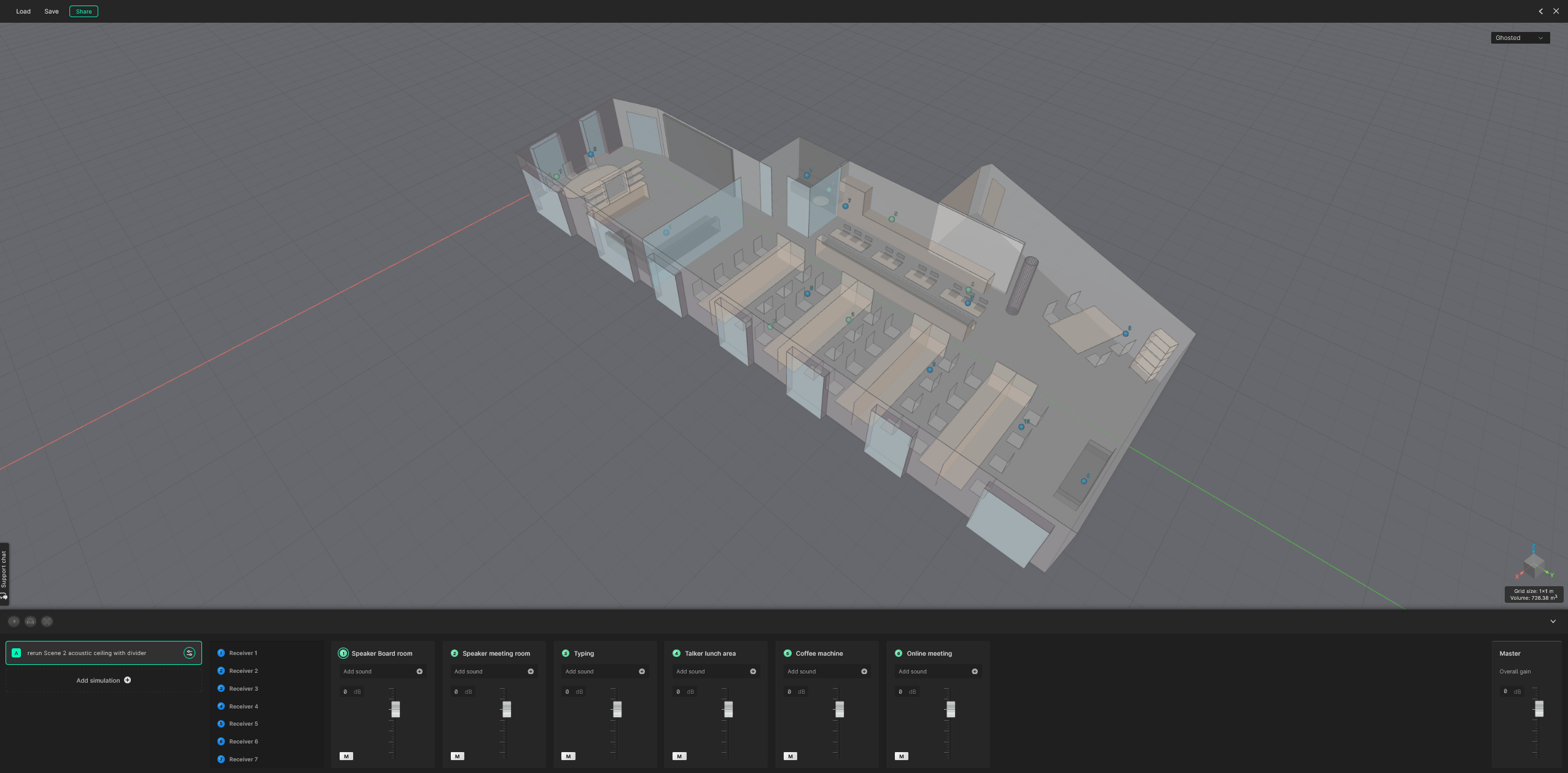Mute the Speaker Board room source
Screen dimensions: 1568x773
346,756
